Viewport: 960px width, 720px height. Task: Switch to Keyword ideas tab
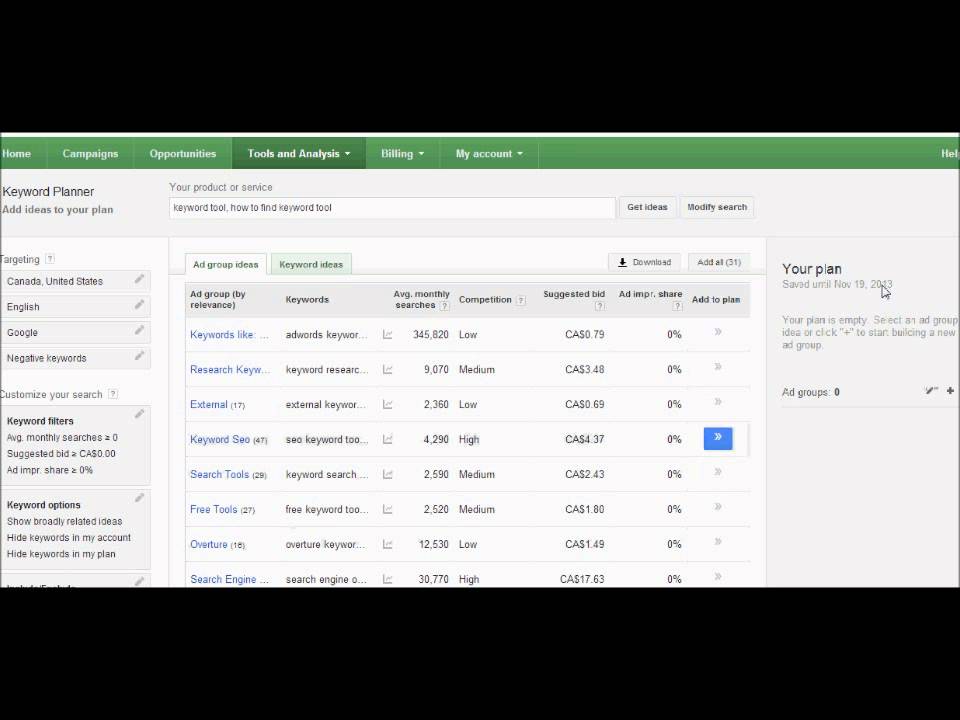point(311,264)
